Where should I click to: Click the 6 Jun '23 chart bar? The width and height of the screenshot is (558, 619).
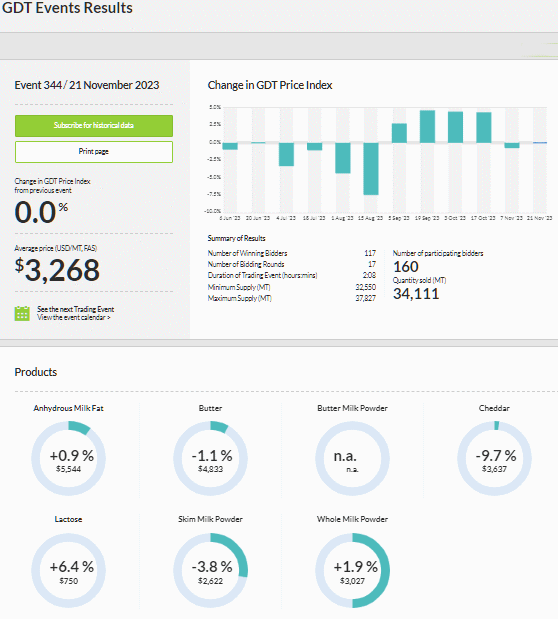(x=230, y=146)
